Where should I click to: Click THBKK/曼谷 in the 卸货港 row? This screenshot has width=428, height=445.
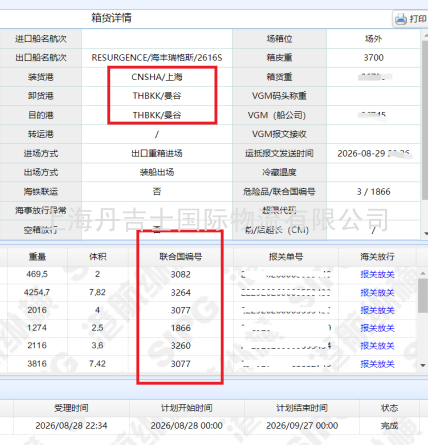click(157, 96)
